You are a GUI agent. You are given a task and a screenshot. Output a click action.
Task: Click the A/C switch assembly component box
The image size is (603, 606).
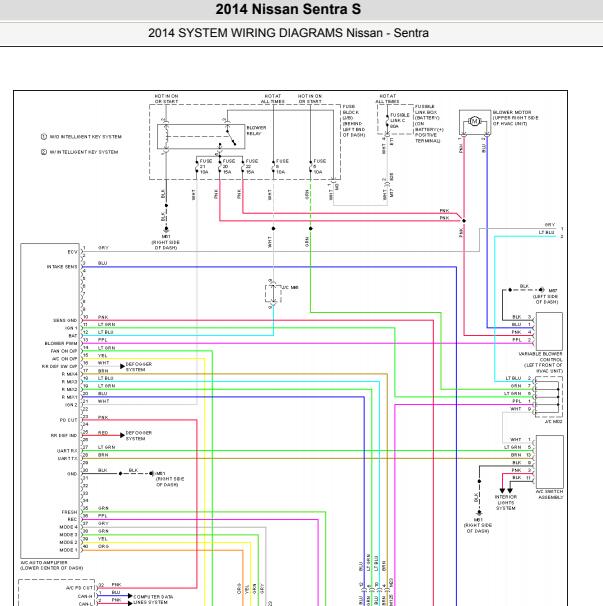(550, 462)
